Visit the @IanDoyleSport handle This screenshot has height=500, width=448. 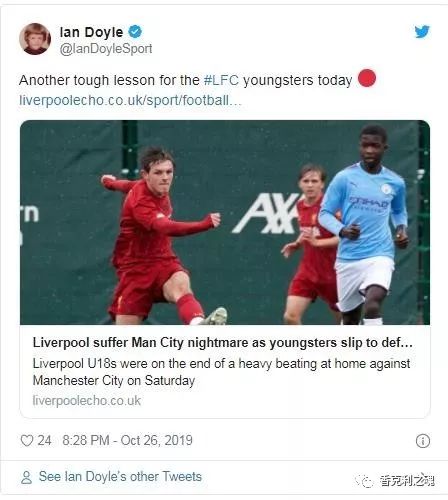point(106,49)
